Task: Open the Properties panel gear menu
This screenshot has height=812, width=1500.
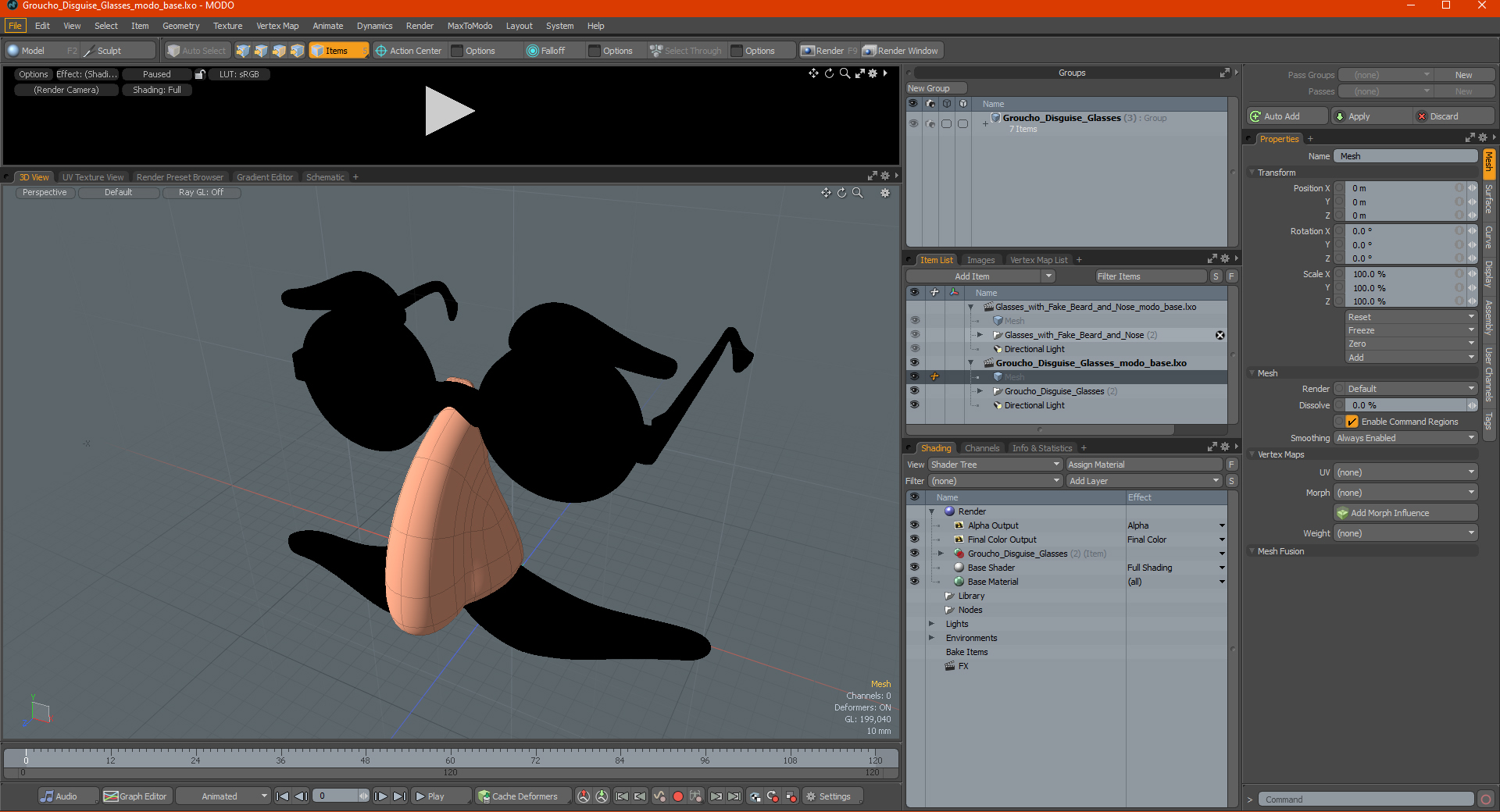Action: point(1483,138)
